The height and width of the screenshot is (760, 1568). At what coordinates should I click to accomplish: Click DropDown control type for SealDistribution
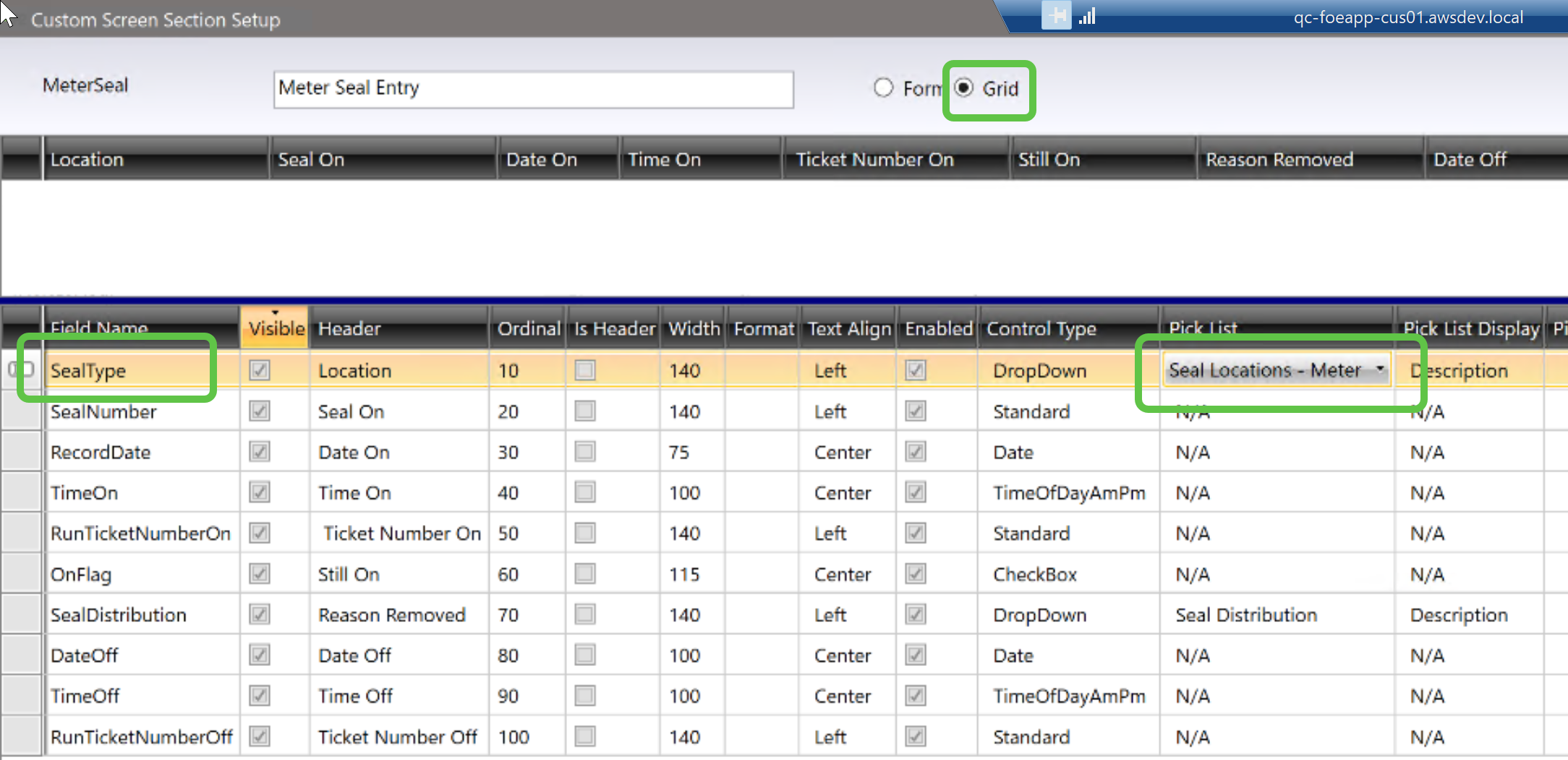[x=1039, y=615]
